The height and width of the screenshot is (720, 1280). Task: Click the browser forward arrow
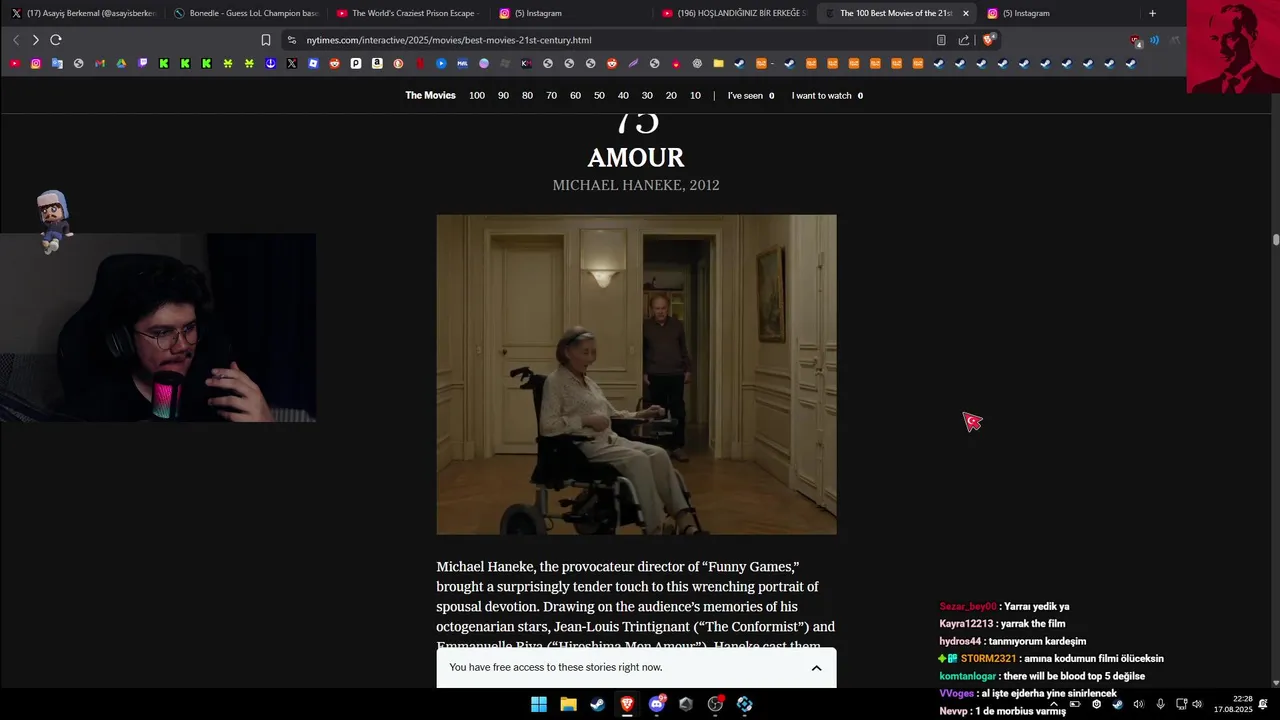(35, 40)
